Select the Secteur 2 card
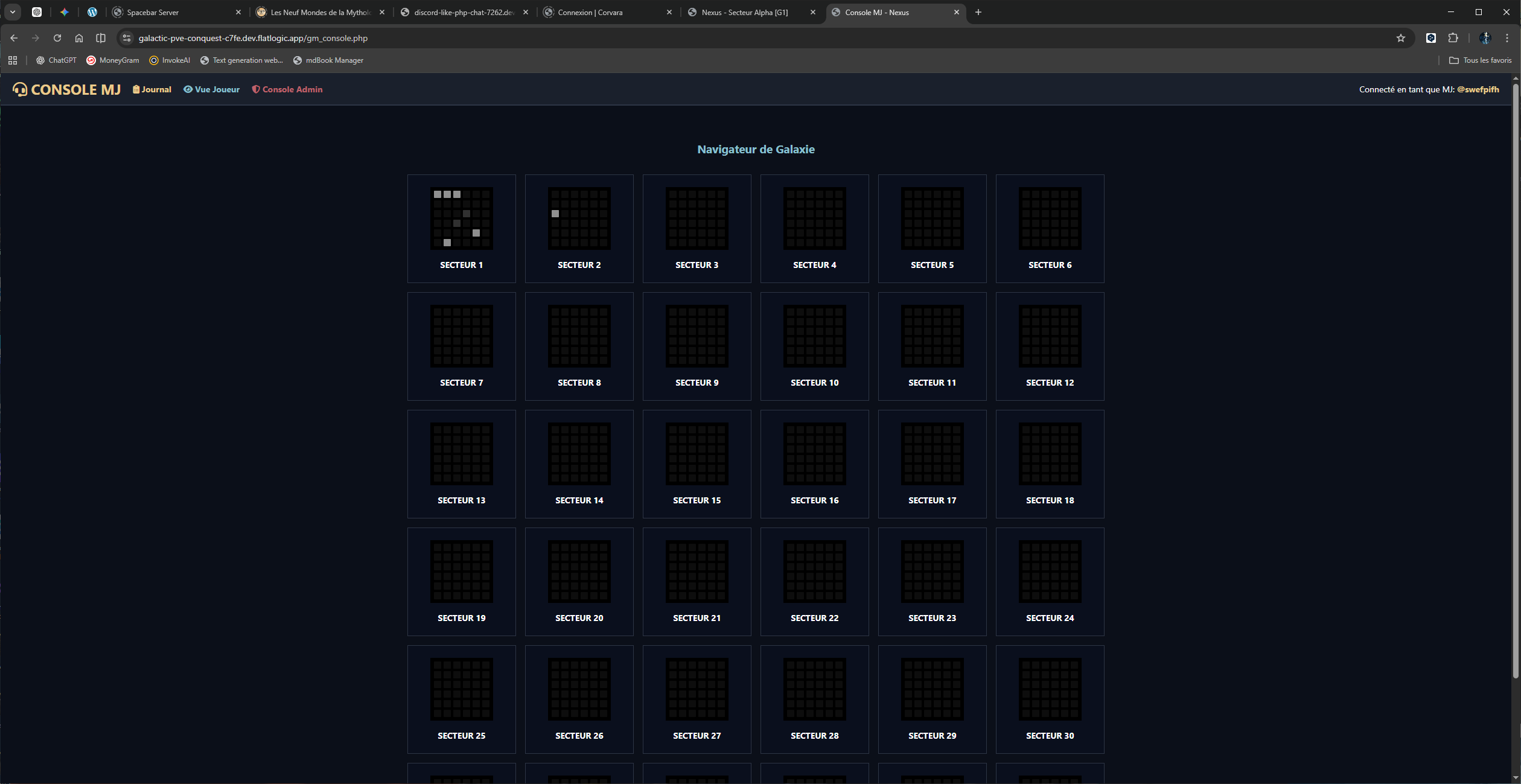 pos(579,229)
